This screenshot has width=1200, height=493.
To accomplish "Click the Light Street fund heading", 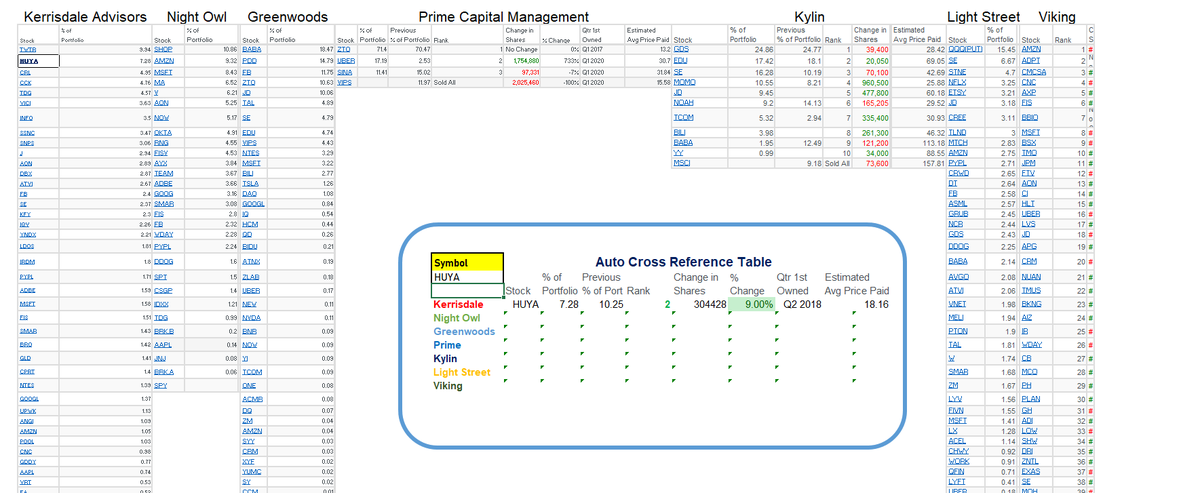I will (x=983, y=17).
